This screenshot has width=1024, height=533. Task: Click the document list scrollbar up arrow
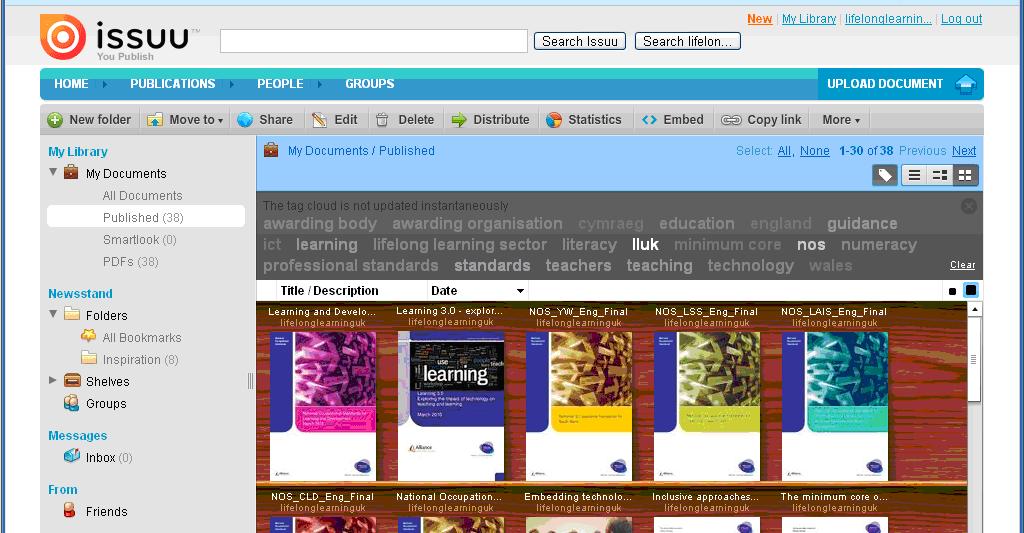pos(975,309)
